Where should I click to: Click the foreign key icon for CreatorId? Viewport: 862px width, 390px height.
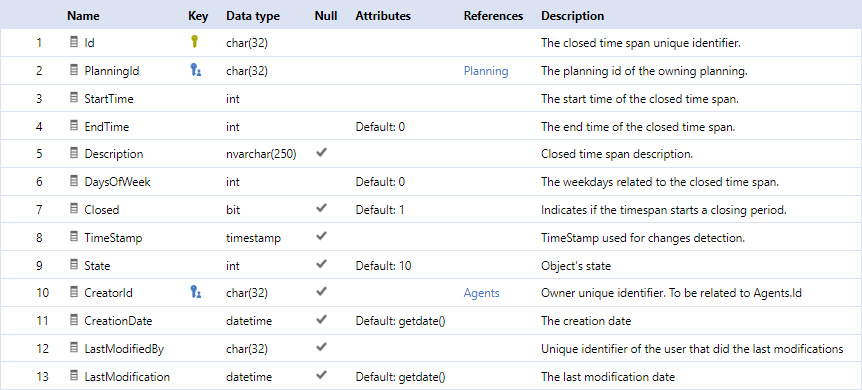click(195, 292)
